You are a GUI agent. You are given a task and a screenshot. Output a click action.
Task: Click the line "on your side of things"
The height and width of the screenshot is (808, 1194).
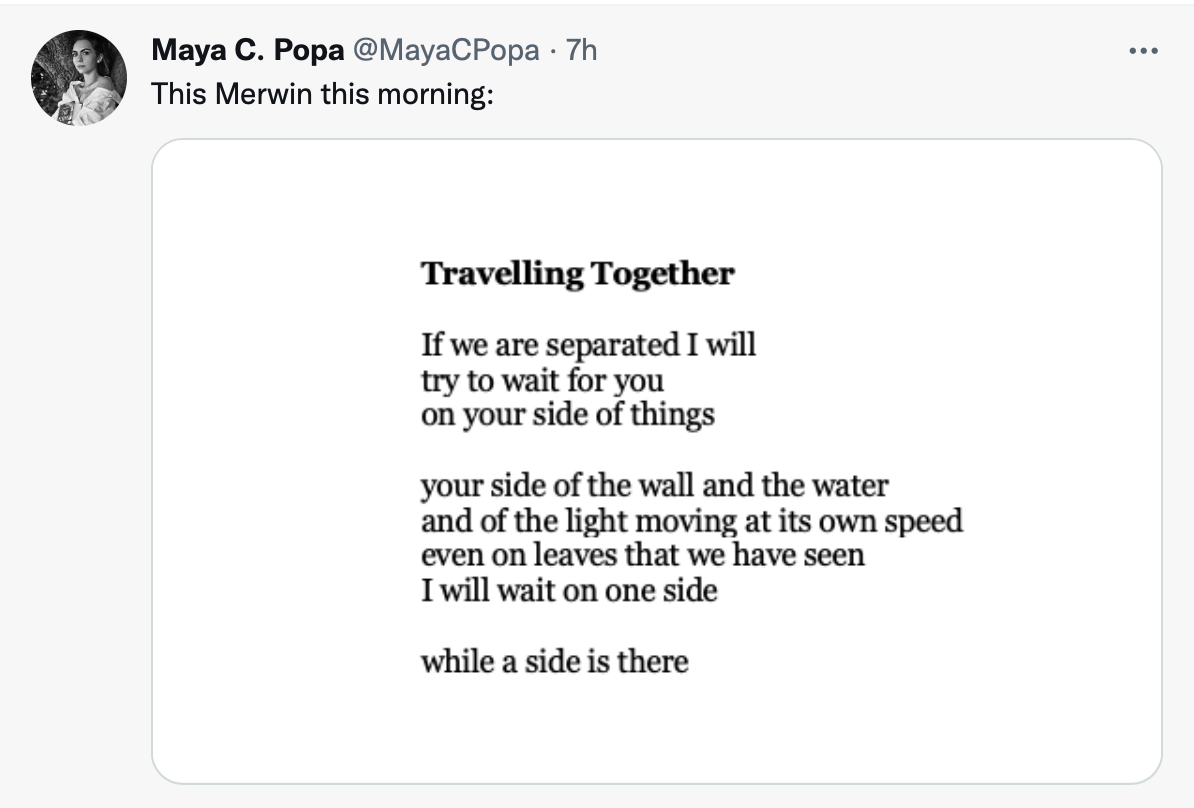[x=567, y=414]
